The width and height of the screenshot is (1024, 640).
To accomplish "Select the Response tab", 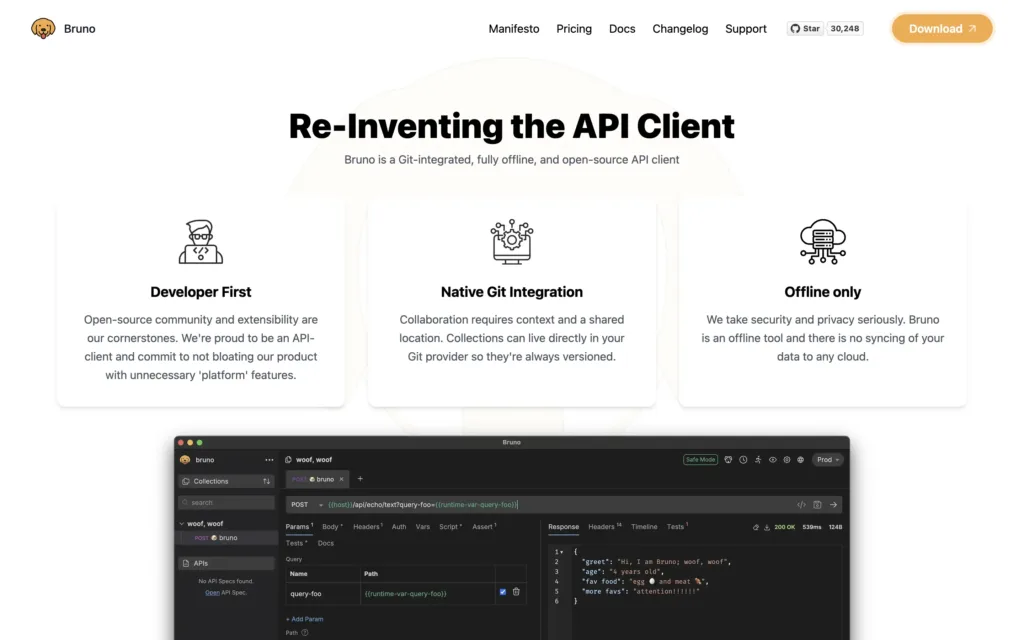I will (564, 527).
